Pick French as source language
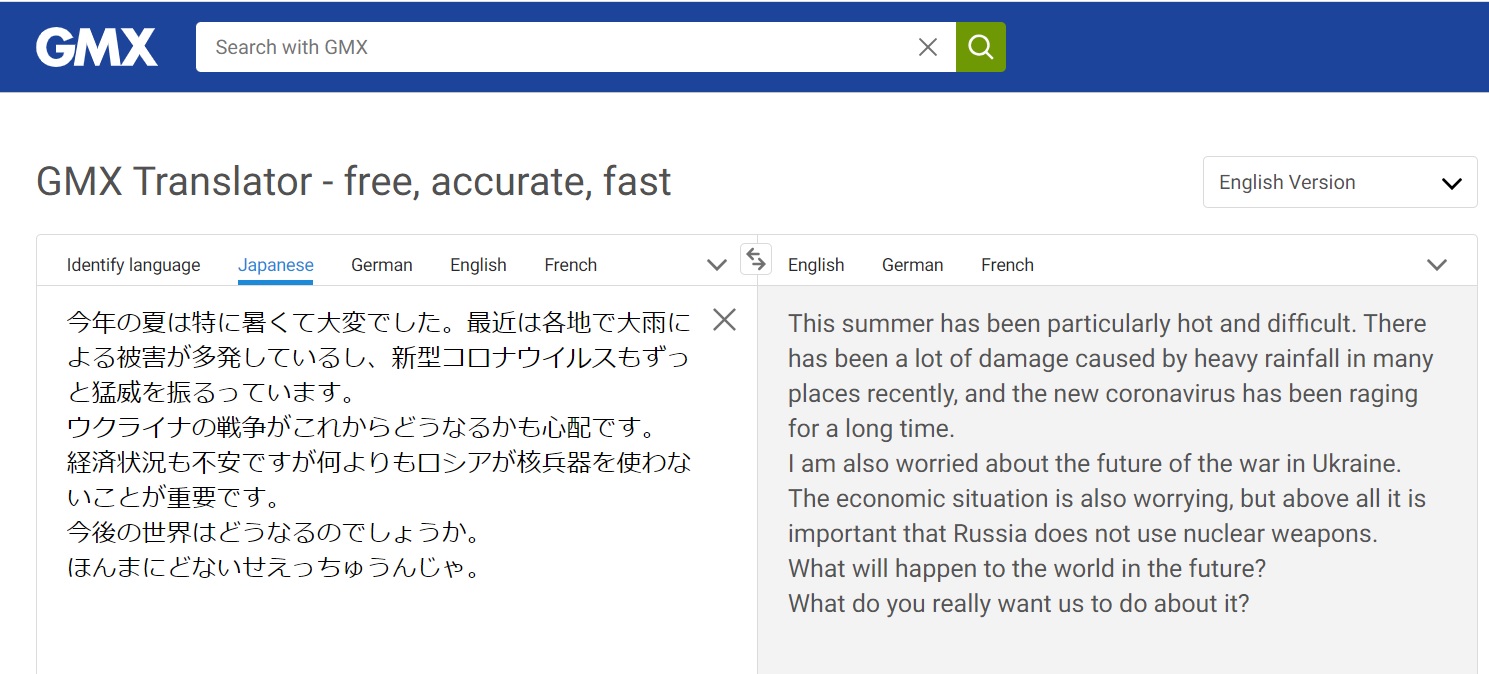 571,265
